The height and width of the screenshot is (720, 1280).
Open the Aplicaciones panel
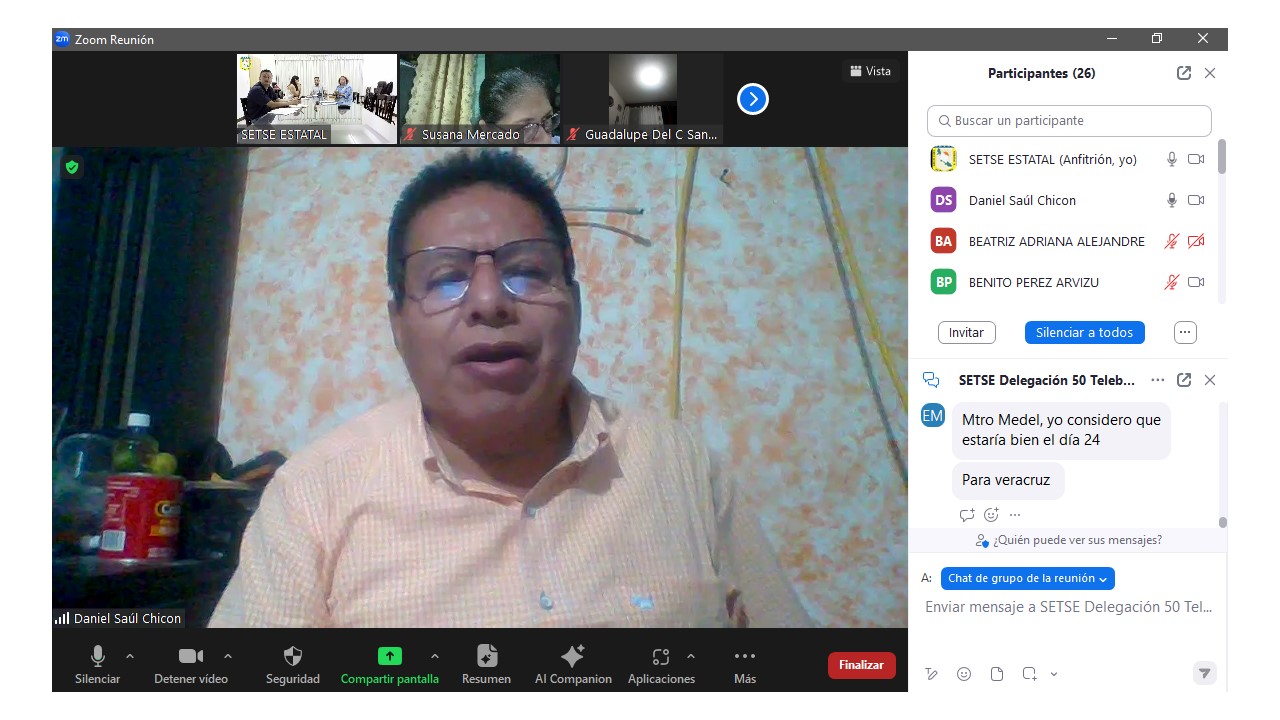coord(660,657)
